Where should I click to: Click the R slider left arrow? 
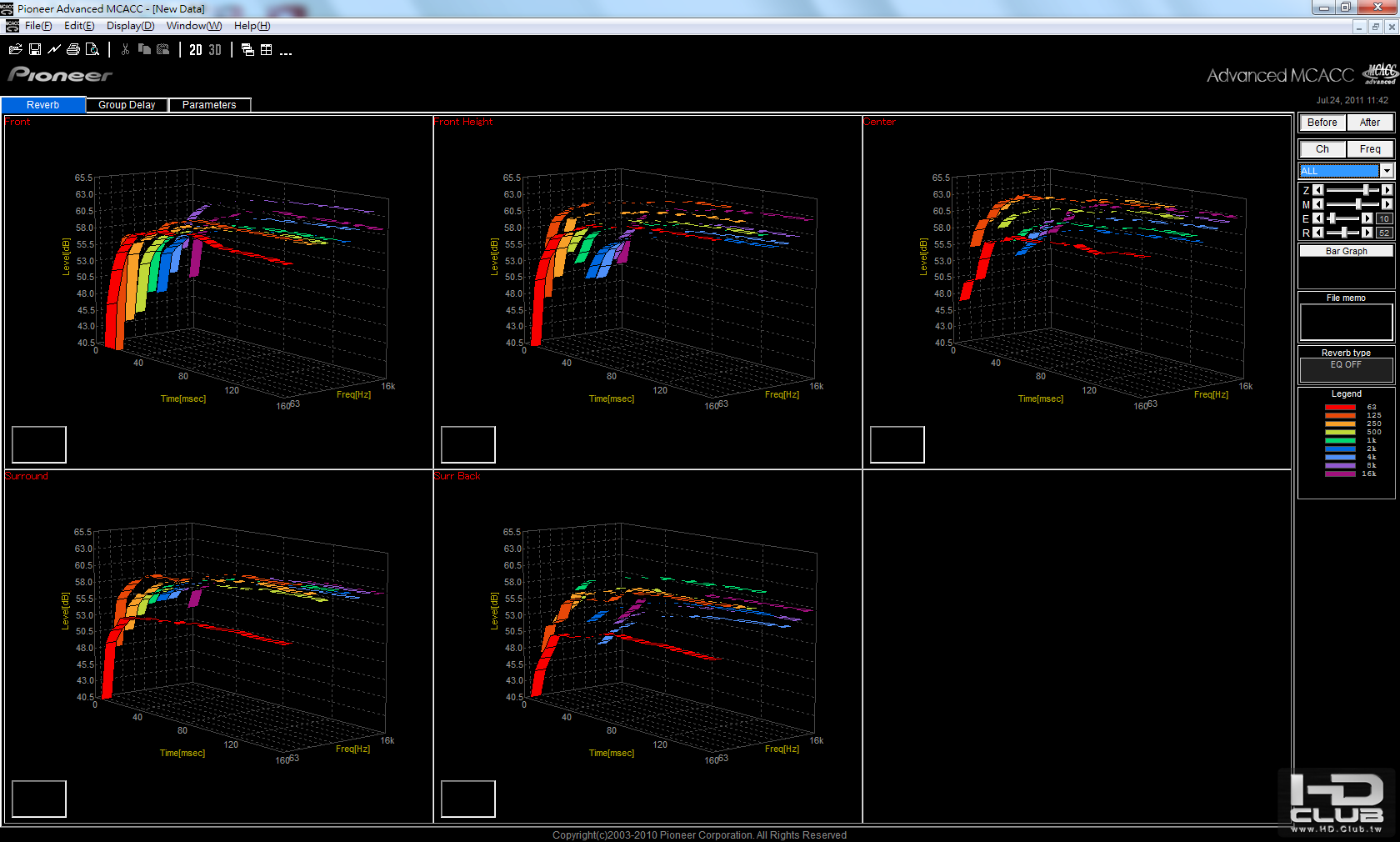pyautogui.click(x=1318, y=233)
